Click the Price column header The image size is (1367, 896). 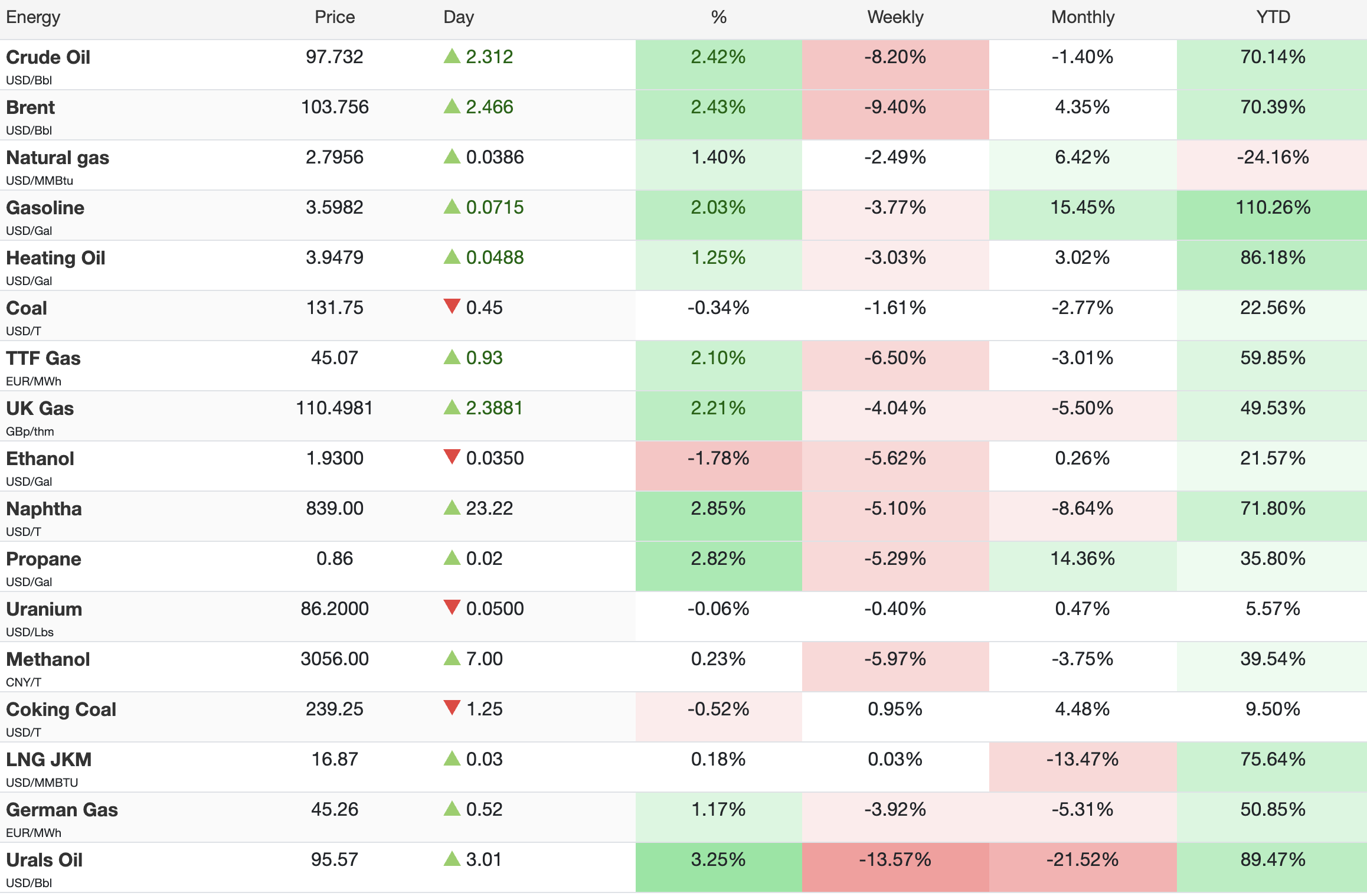tap(335, 17)
